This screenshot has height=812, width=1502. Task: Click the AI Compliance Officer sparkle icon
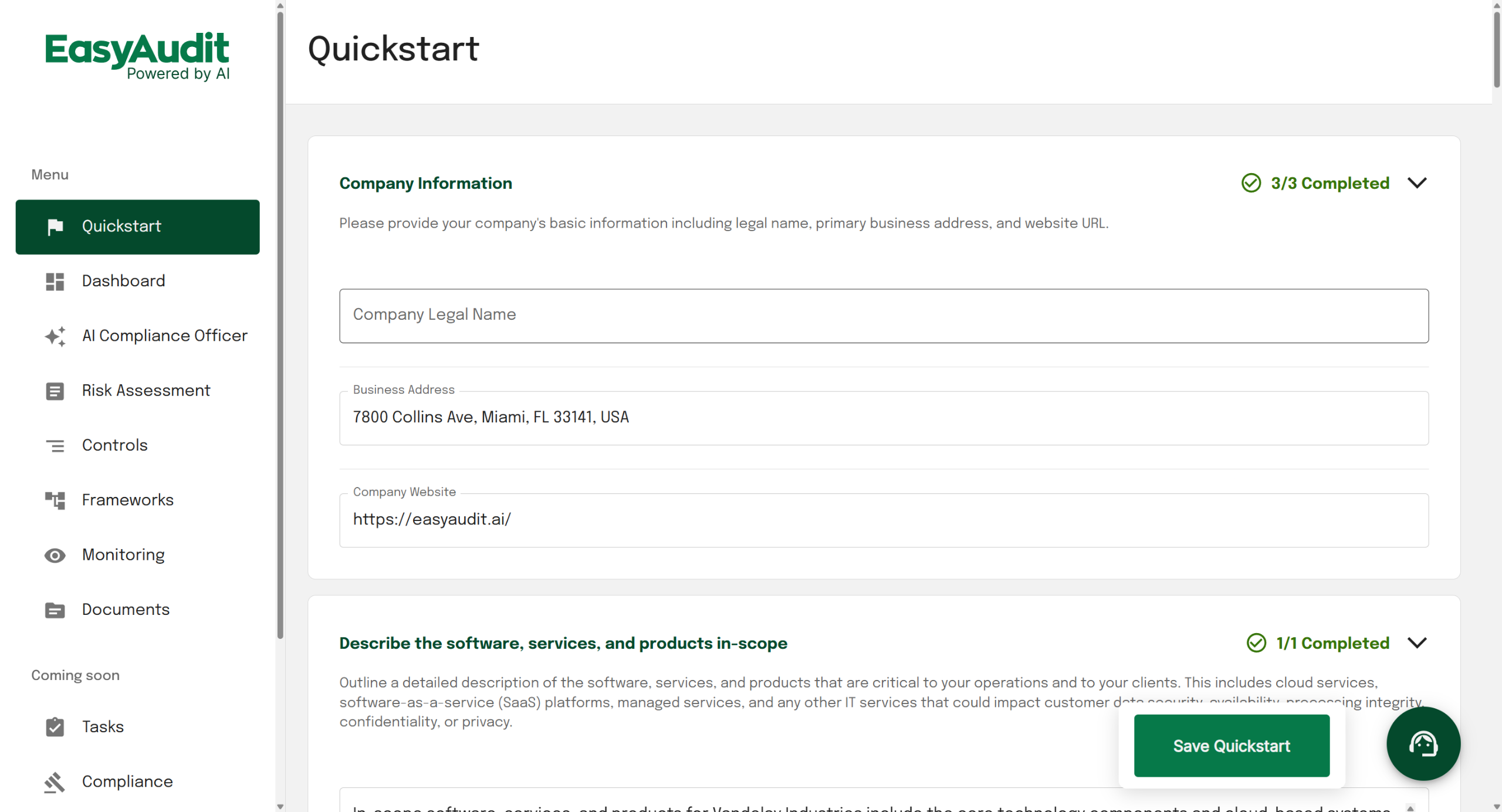click(x=55, y=336)
